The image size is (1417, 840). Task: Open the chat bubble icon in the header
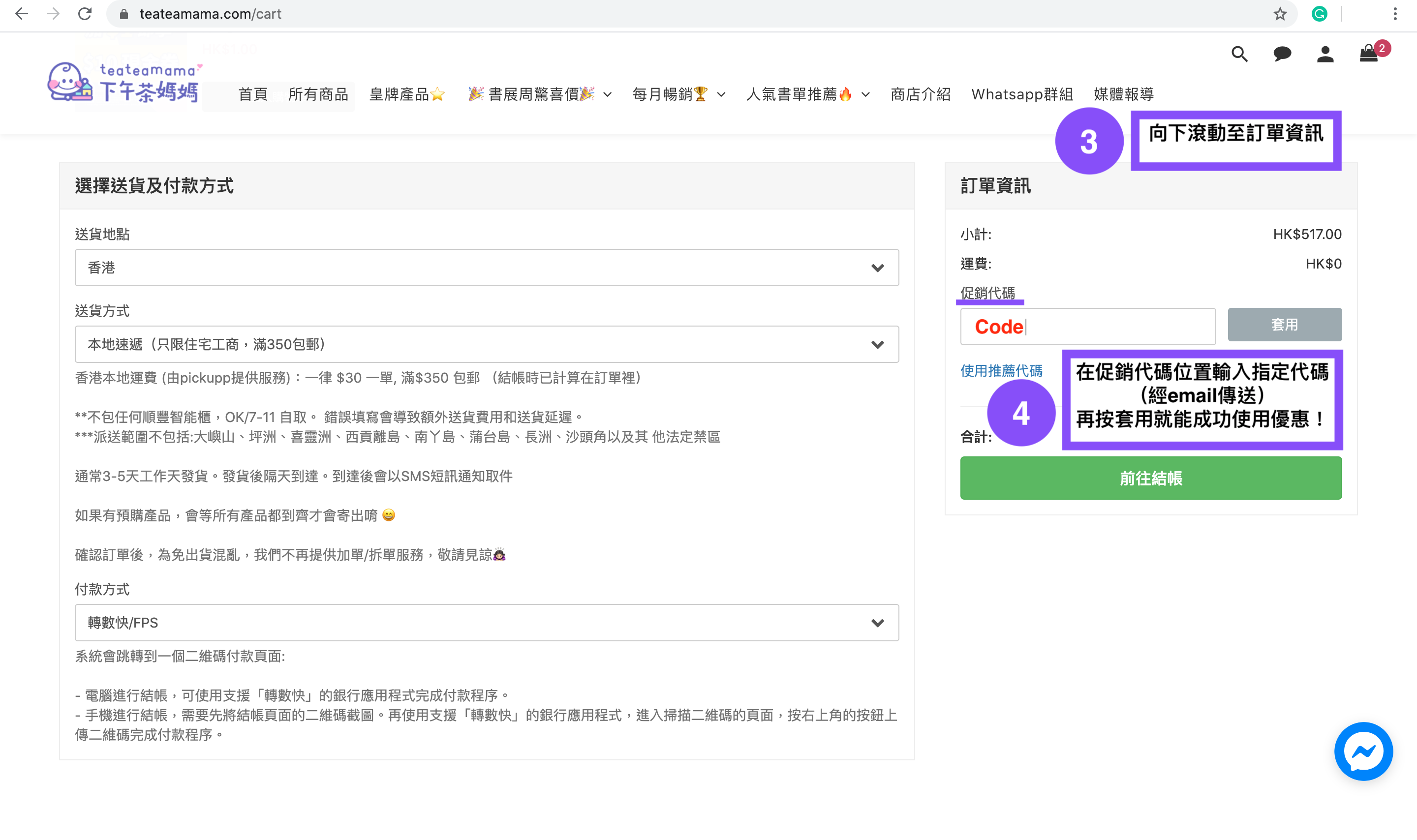[1282, 54]
